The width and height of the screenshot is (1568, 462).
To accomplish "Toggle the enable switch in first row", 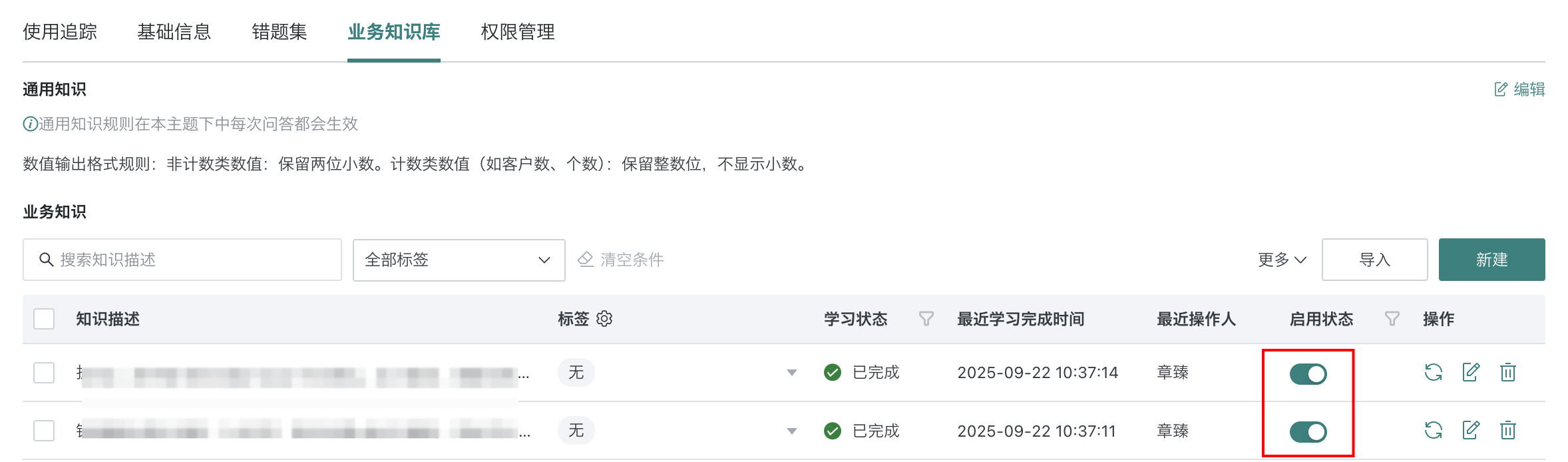I will (x=1308, y=374).
